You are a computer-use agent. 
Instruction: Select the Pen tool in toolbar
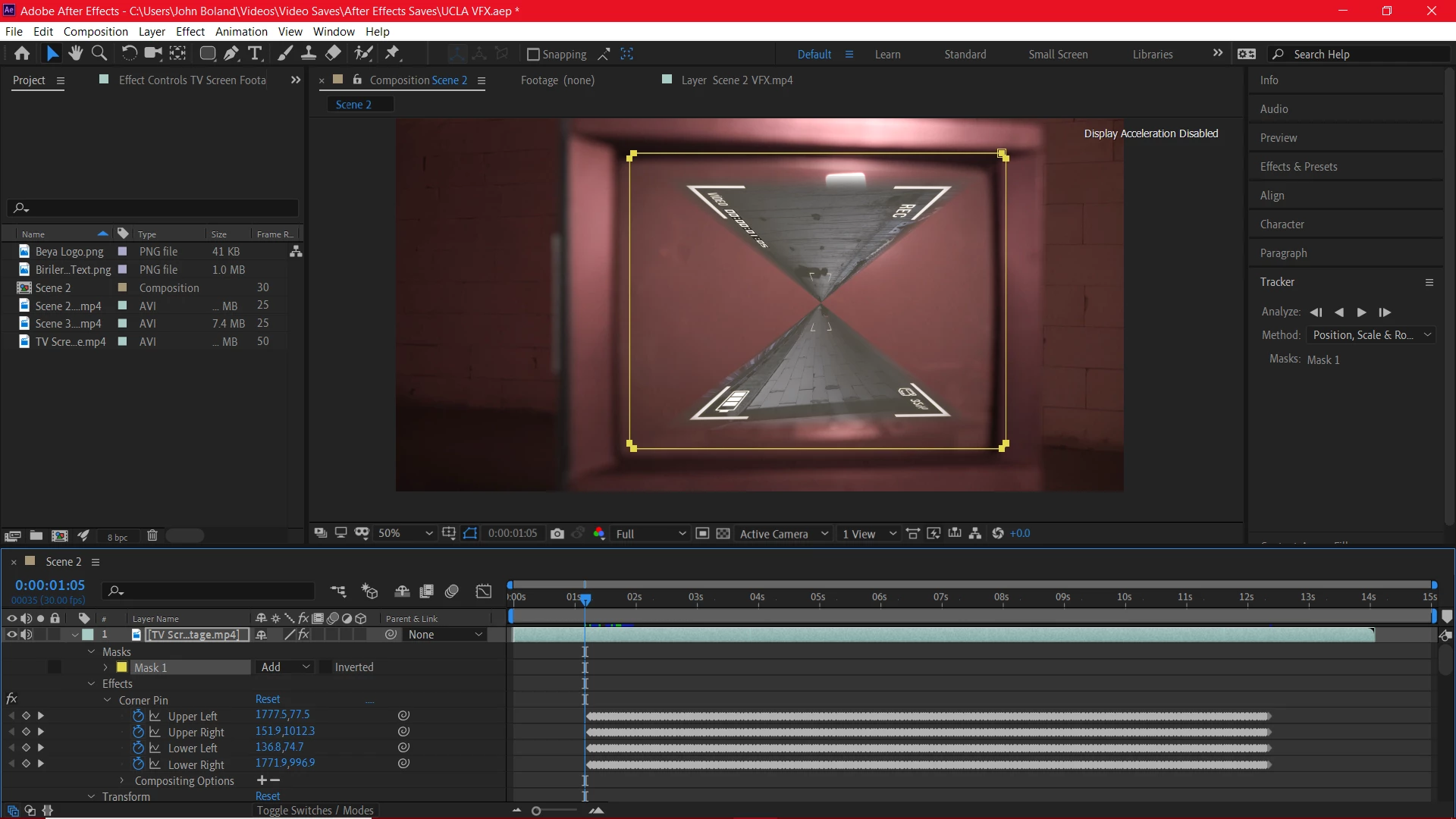coord(231,53)
